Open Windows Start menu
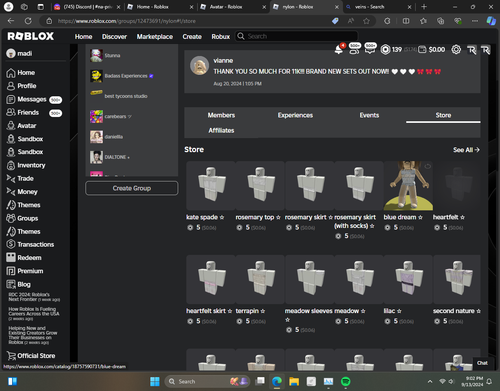This screenshot has height=391, width=500. pos(155,381)
